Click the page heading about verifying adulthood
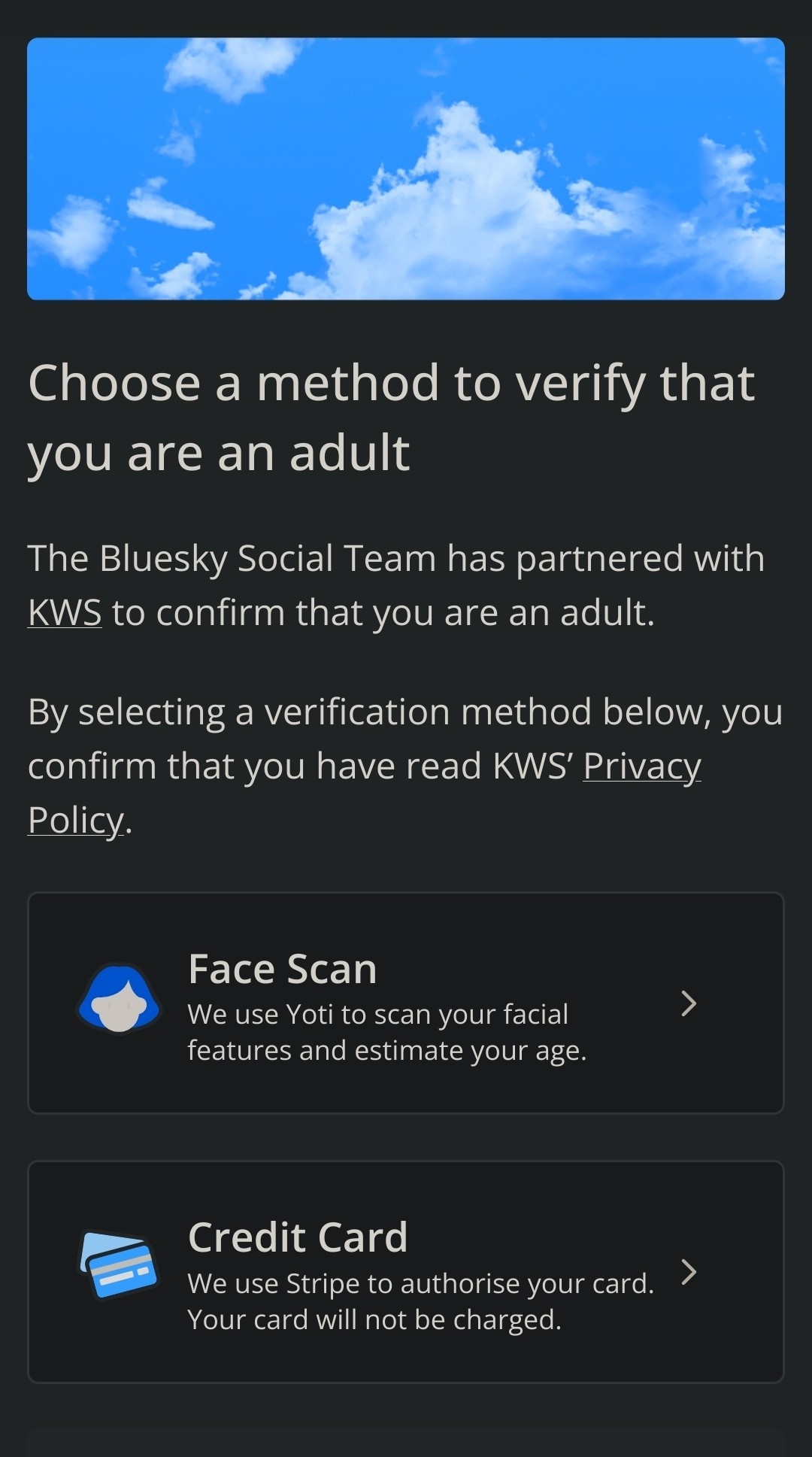This screenshot has height=1457, width=812. point(391,416)
